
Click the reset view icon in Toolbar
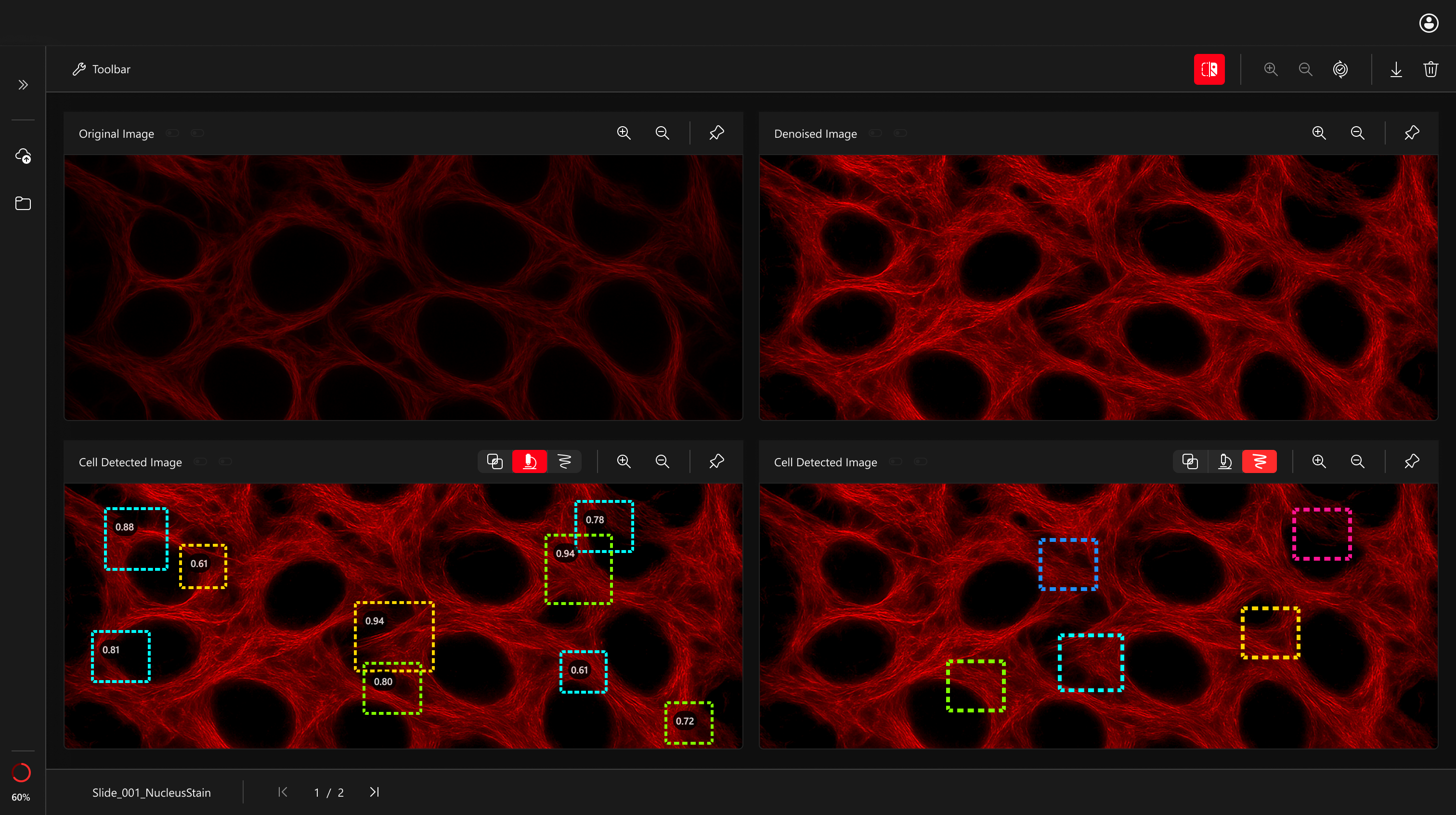[1340, 69]
